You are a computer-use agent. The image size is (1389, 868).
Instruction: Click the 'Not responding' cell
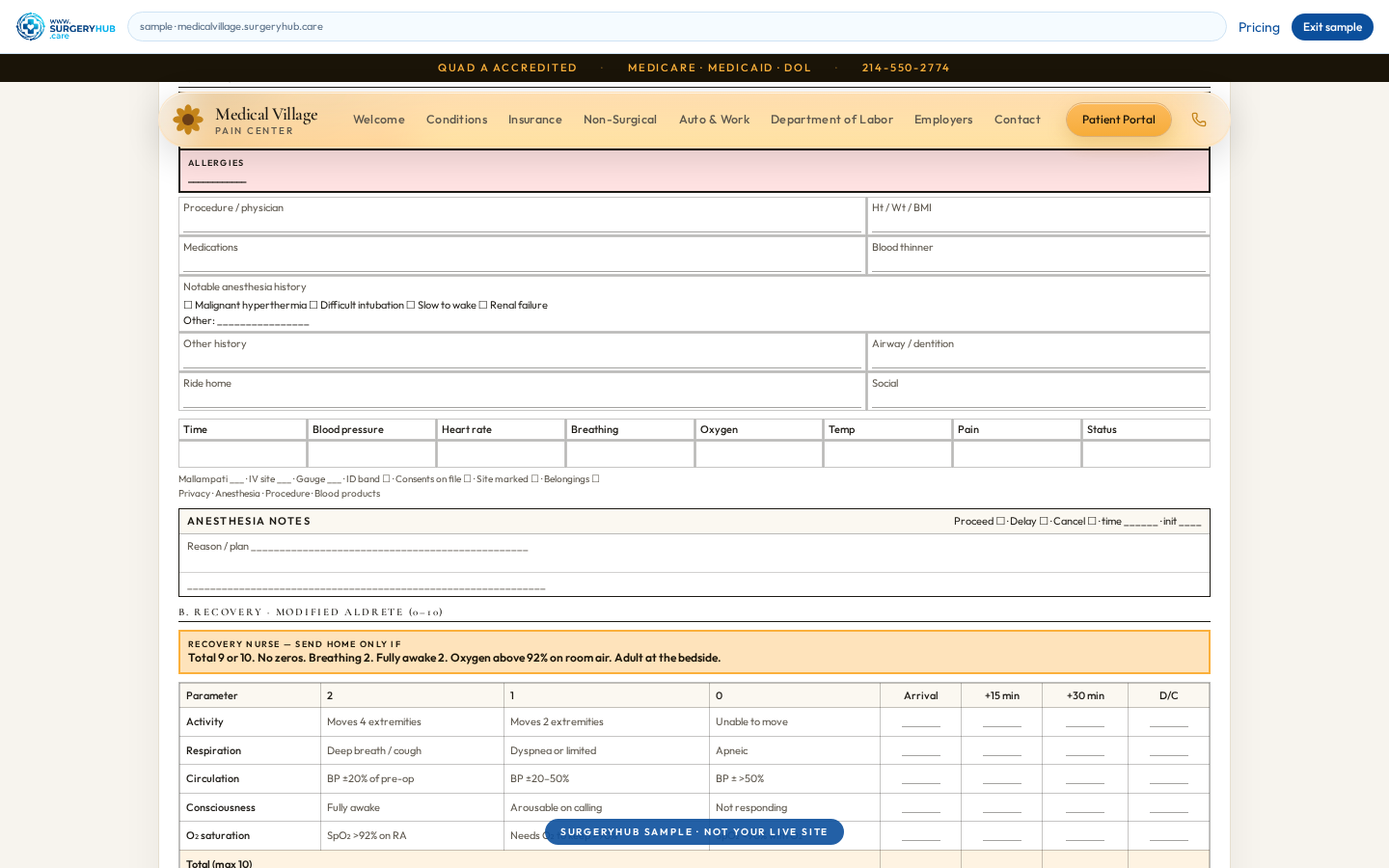(x=795, y=808)
